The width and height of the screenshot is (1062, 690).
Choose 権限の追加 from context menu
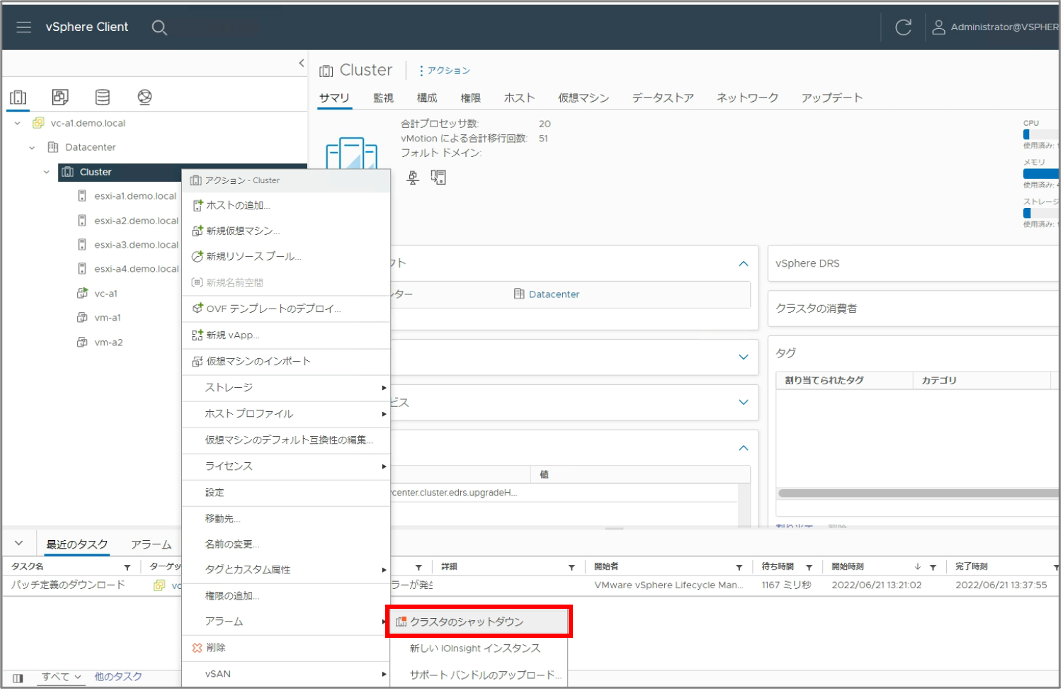tap(286, 596)
